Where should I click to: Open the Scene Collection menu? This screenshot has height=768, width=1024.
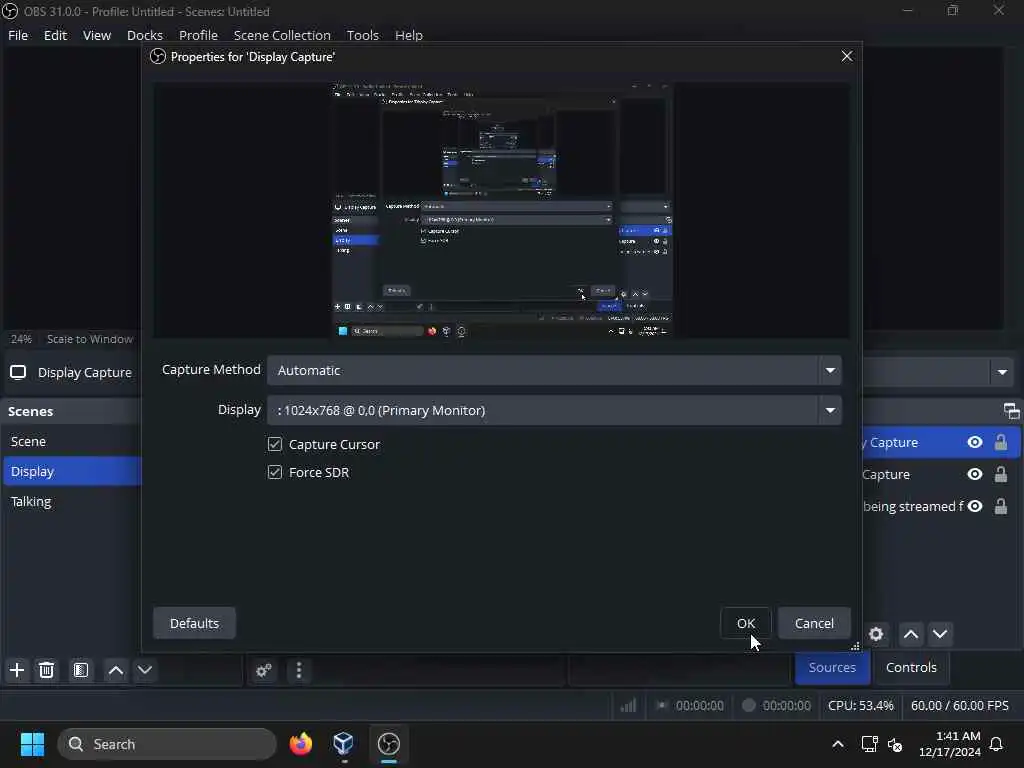[282, 35]
